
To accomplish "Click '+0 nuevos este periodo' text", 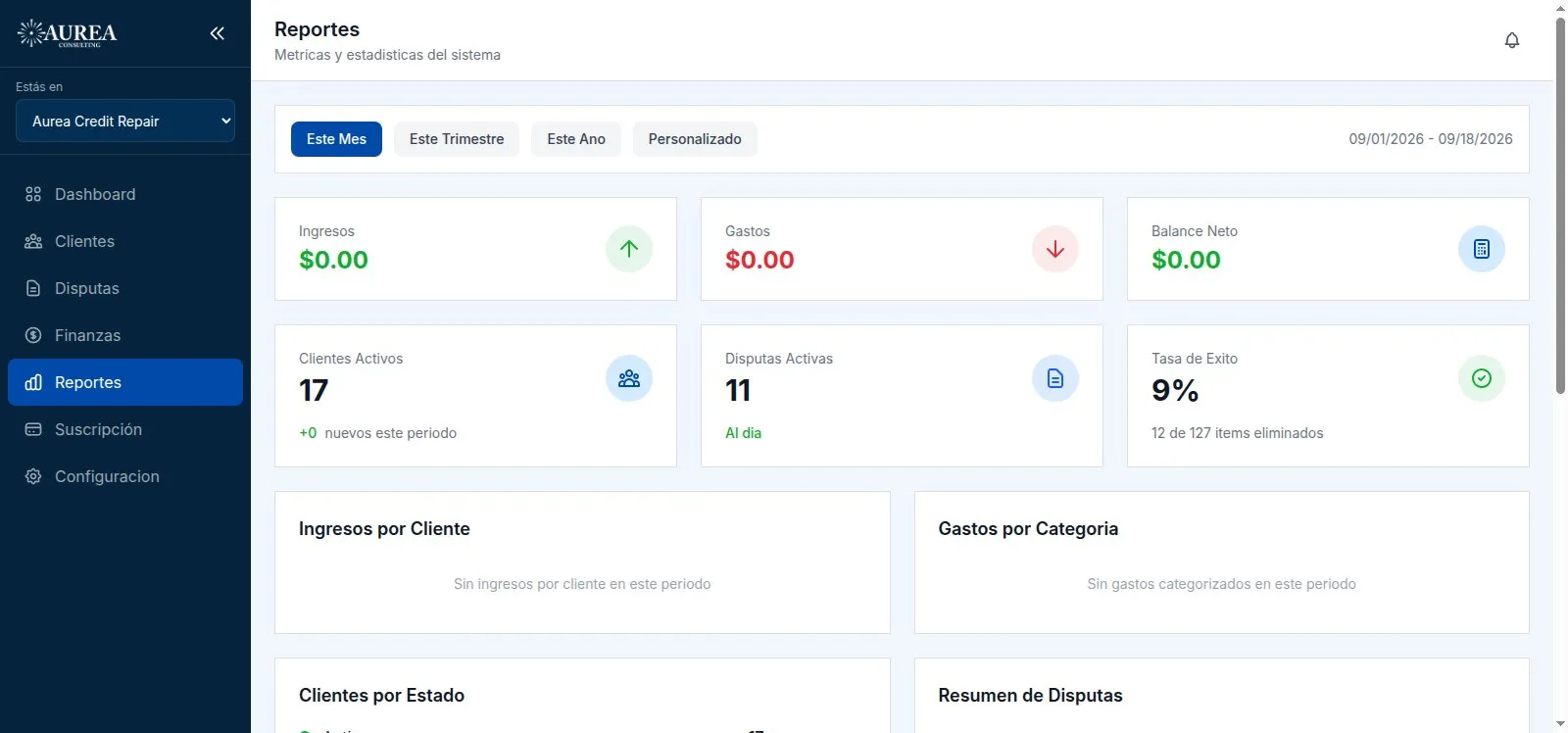I will coord(377,433).
